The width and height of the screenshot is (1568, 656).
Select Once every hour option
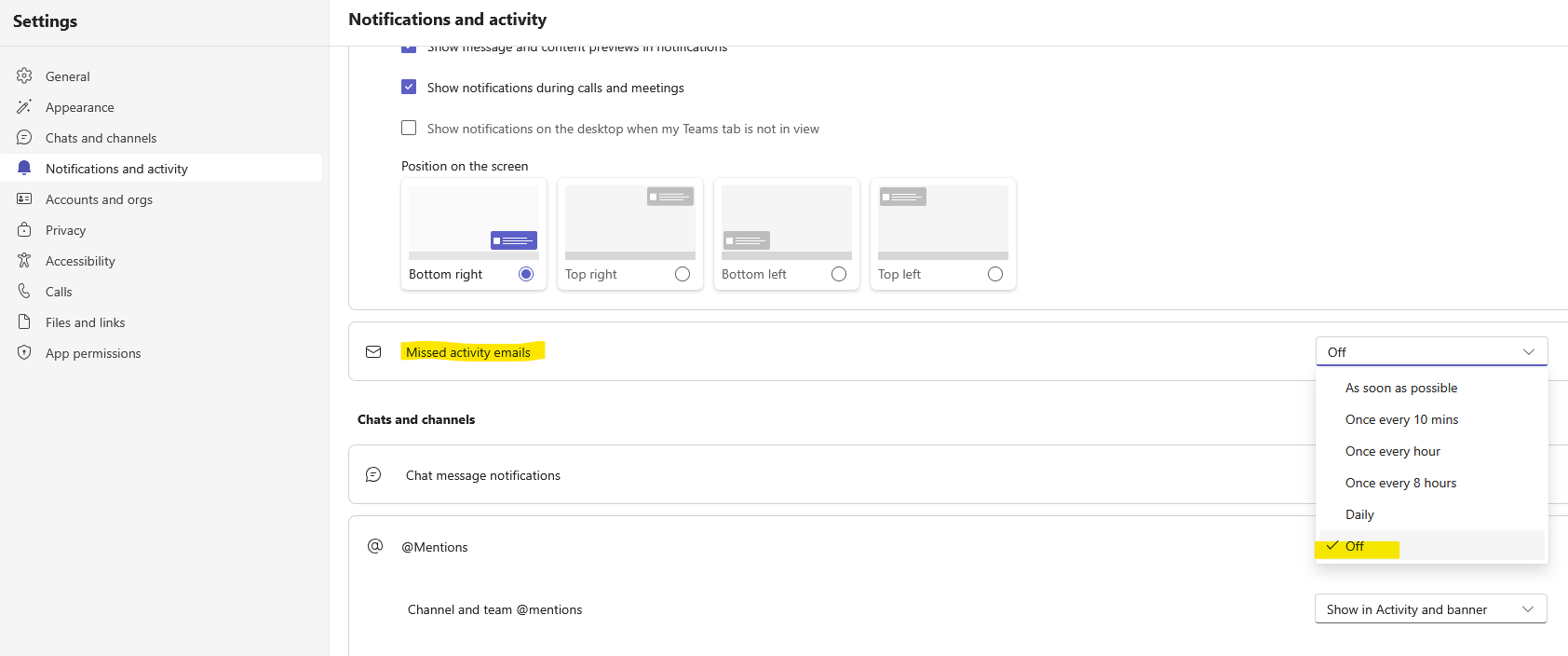point(1393,452)
